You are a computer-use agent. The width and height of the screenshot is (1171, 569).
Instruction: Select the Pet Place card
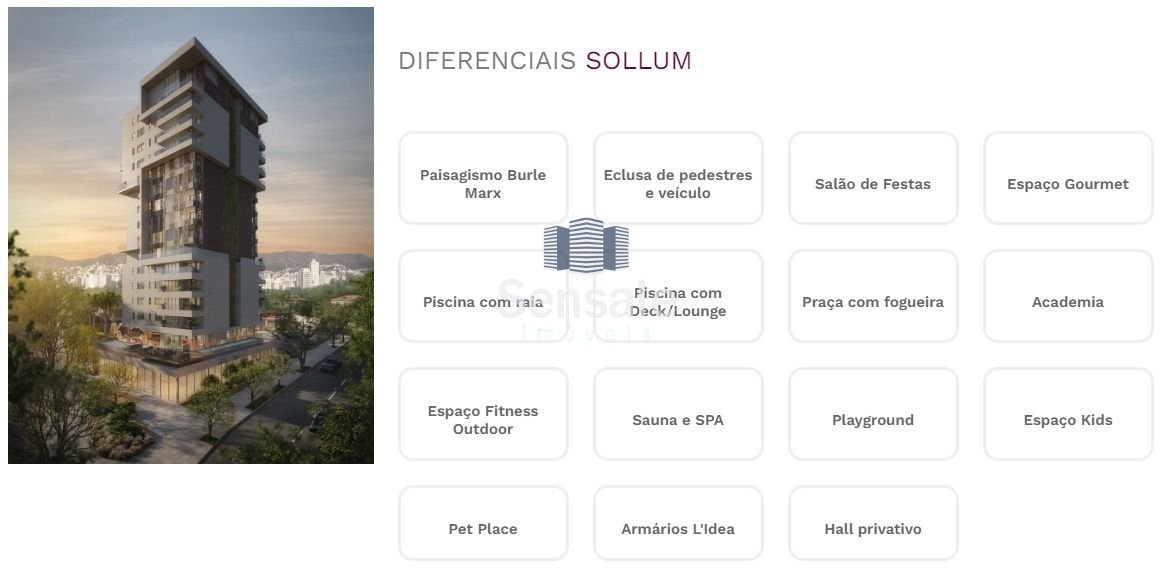point(483,524)
